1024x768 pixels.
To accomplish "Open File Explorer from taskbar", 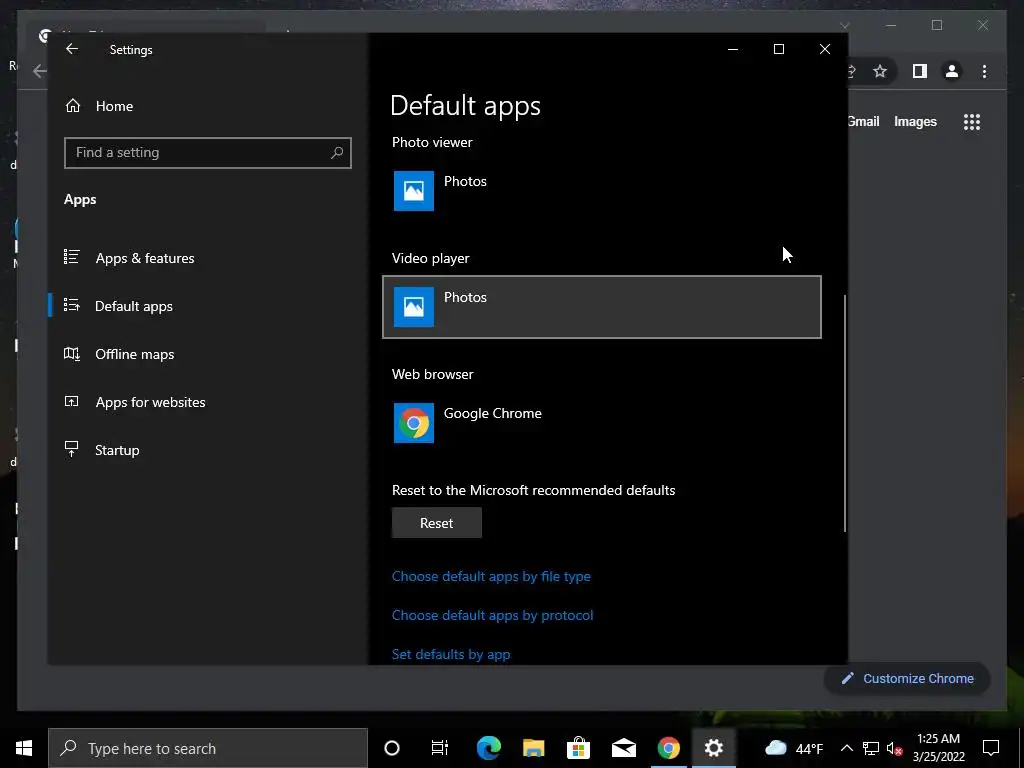I will (x=534, y=748).
